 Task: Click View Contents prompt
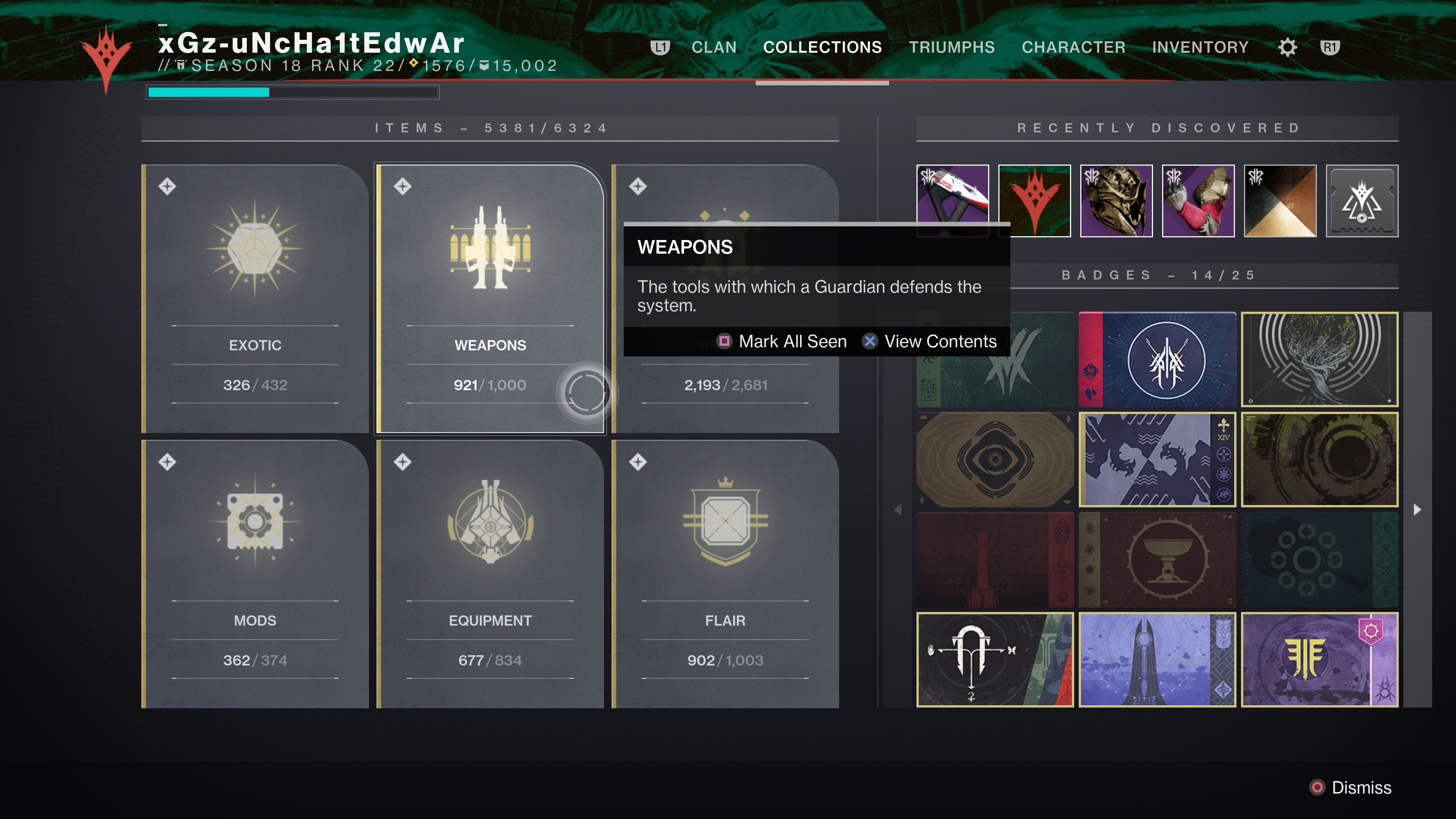pos(929,341)
